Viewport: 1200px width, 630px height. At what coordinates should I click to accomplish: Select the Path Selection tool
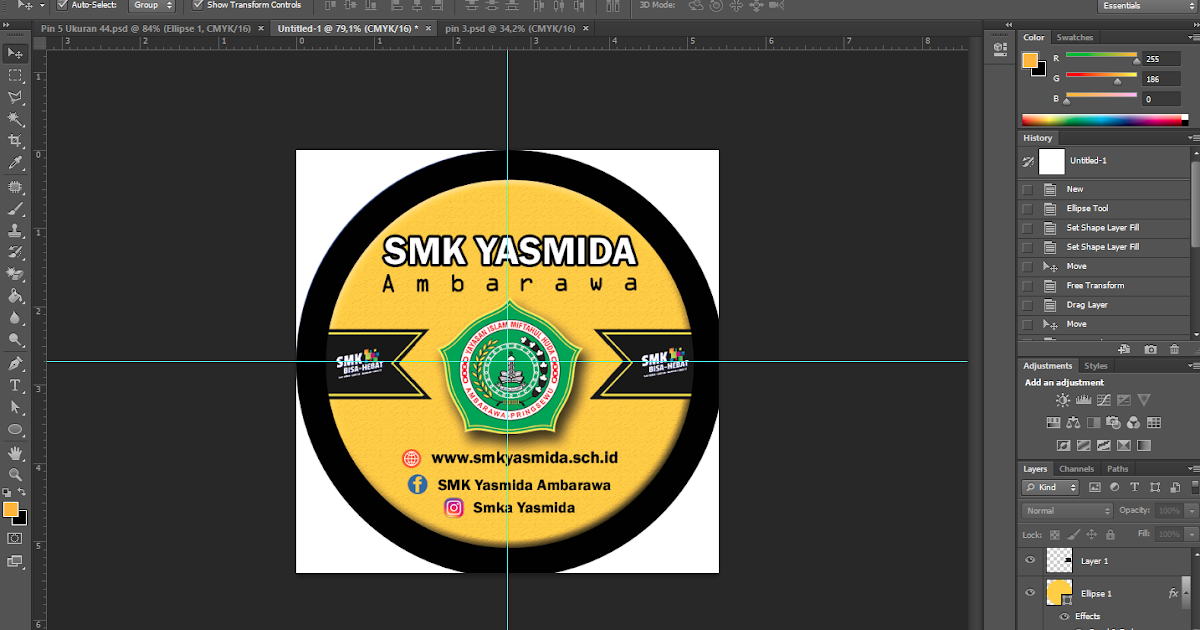(15, 408)
